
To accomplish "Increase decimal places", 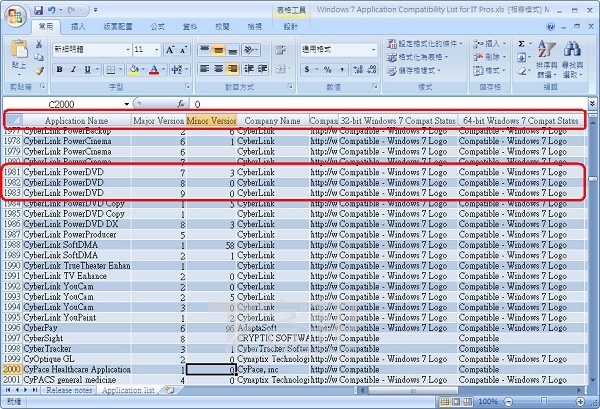I will click(x=358, y=70).
